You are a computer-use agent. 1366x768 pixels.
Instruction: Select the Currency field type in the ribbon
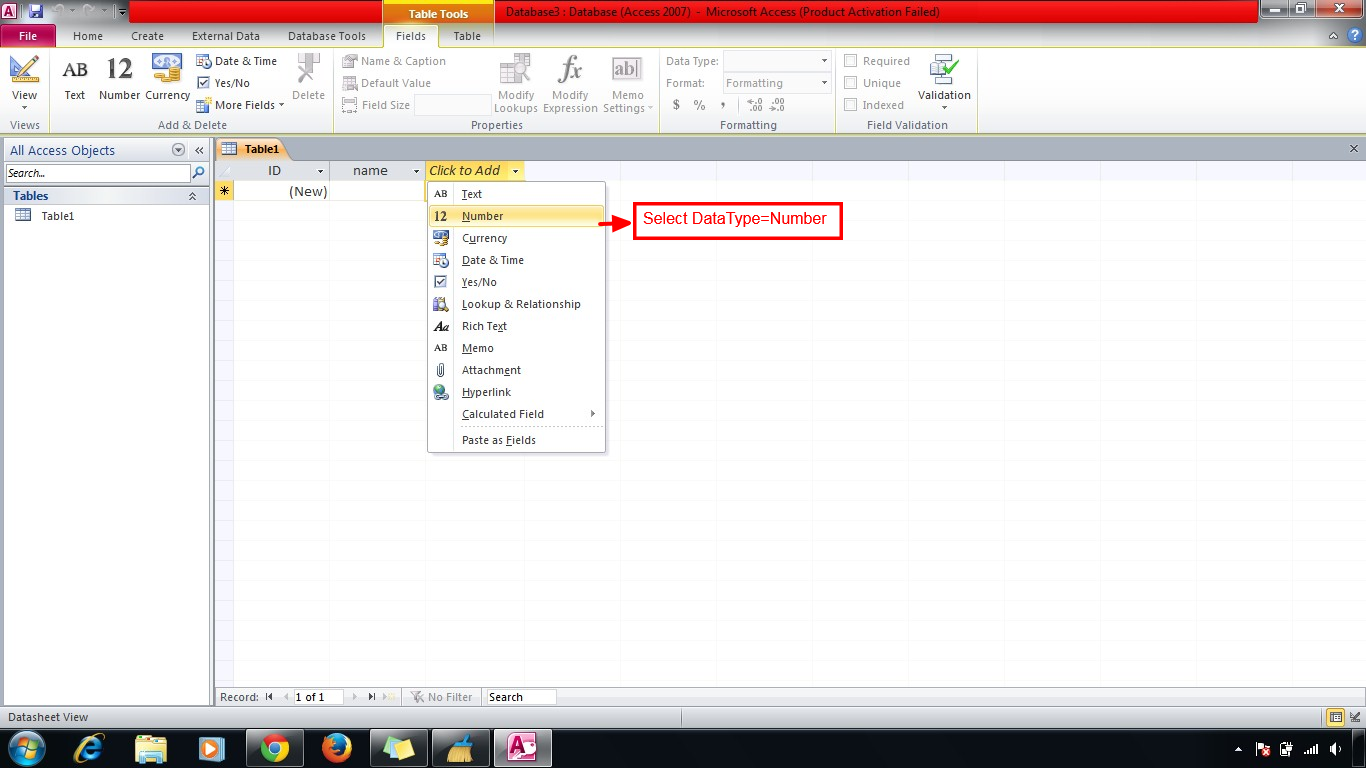tap(166, 80)
